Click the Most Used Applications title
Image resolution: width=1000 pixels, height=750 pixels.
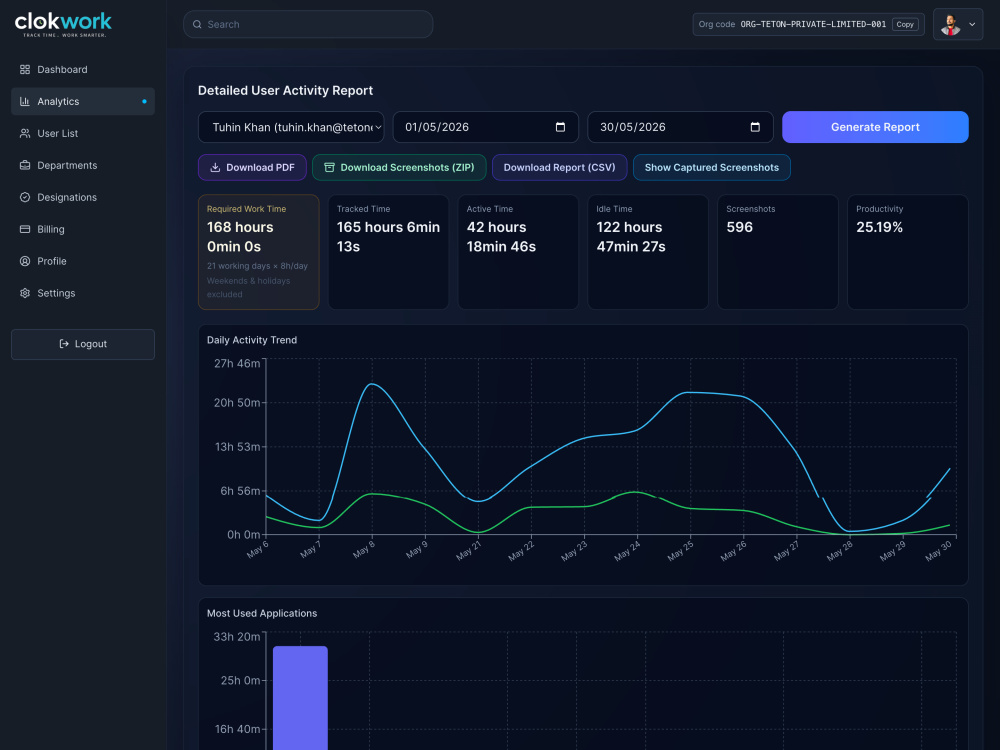[x=261, y=613]
